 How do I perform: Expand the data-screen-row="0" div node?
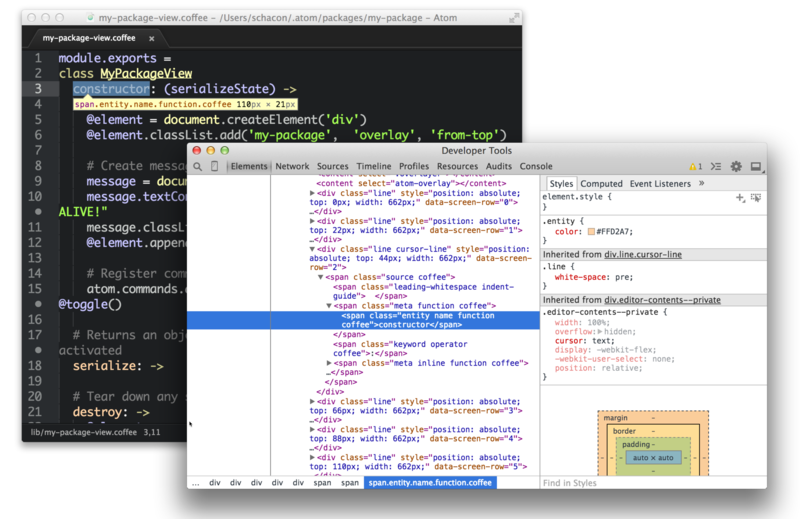point(313,194)
